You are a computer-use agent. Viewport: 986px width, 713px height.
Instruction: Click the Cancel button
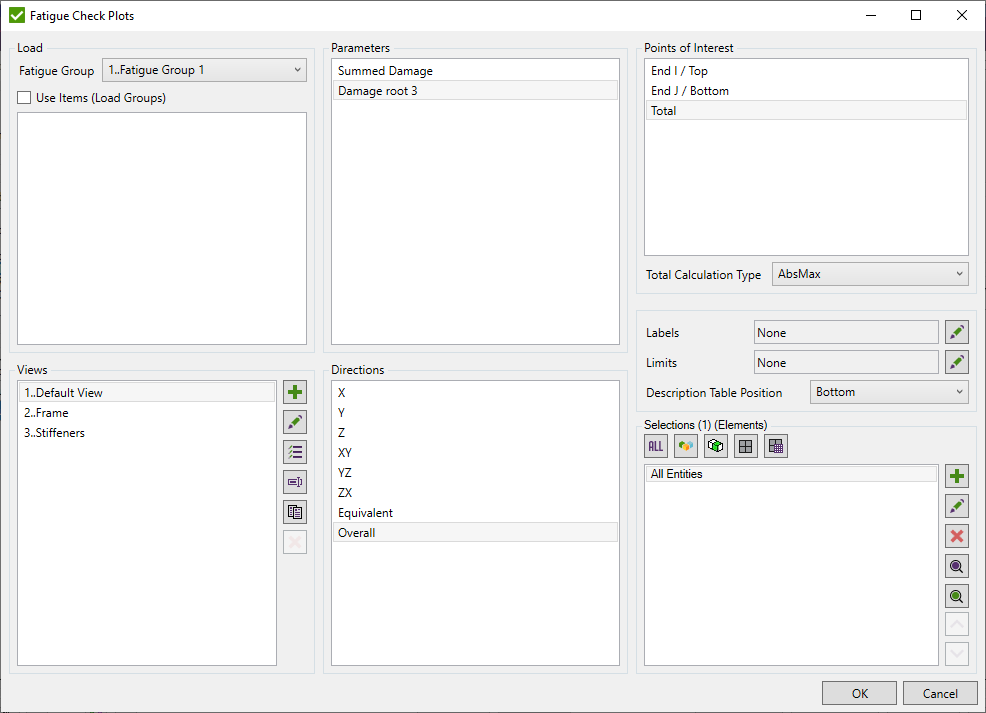939,693
